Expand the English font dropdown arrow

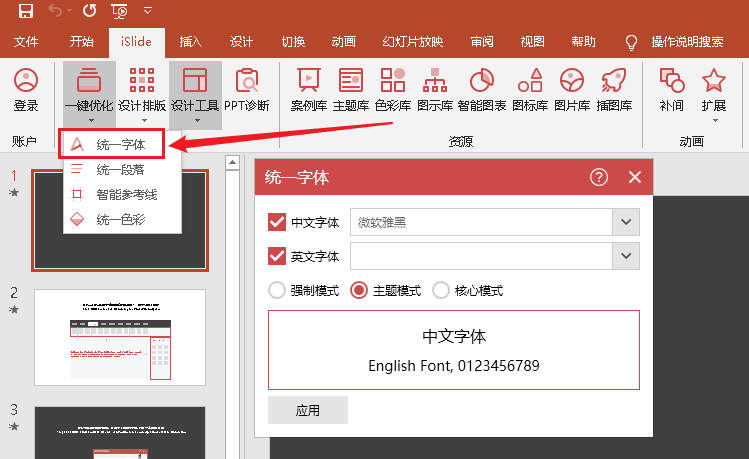626,256
